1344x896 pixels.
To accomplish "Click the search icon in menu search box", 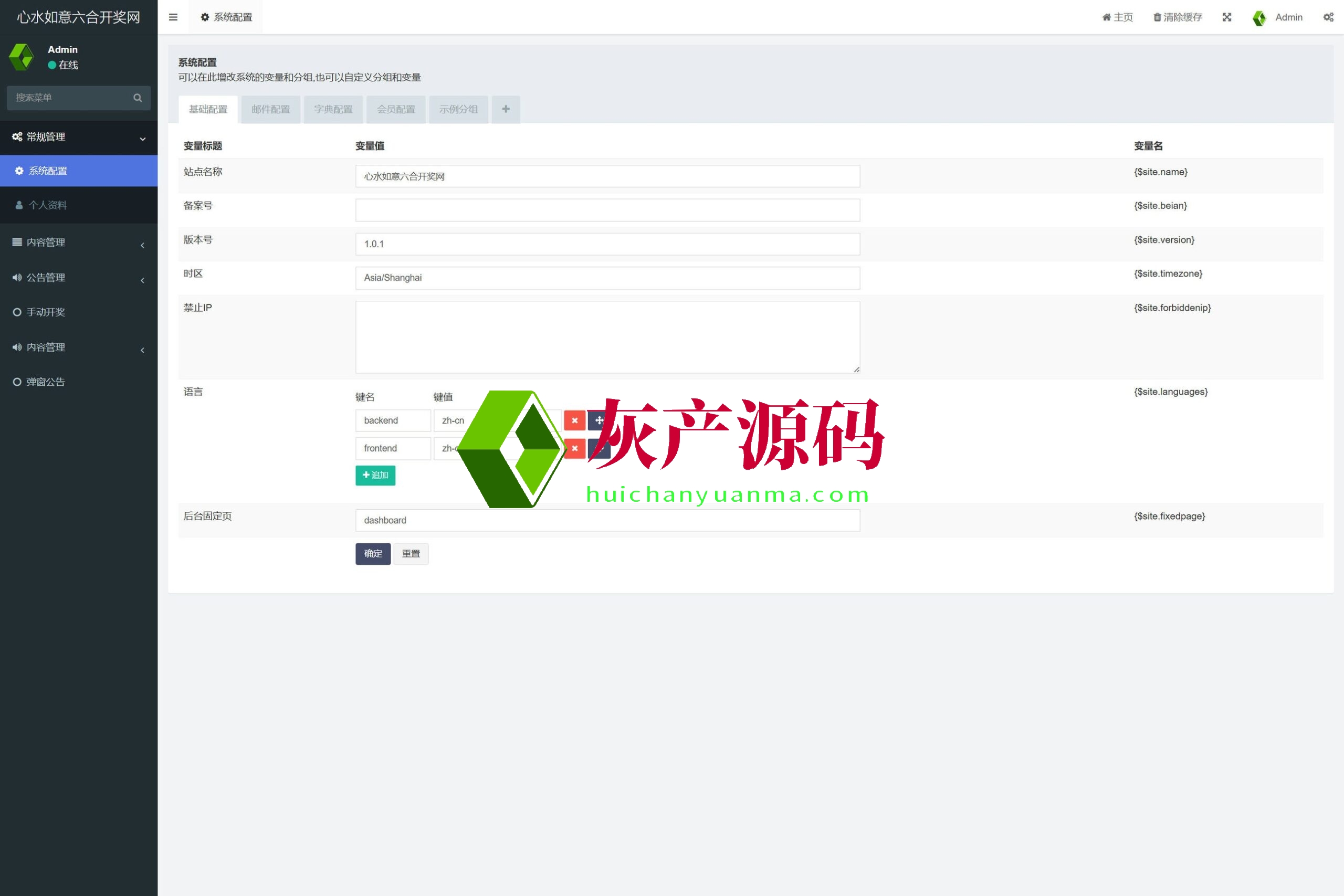I will coord(138,98).
